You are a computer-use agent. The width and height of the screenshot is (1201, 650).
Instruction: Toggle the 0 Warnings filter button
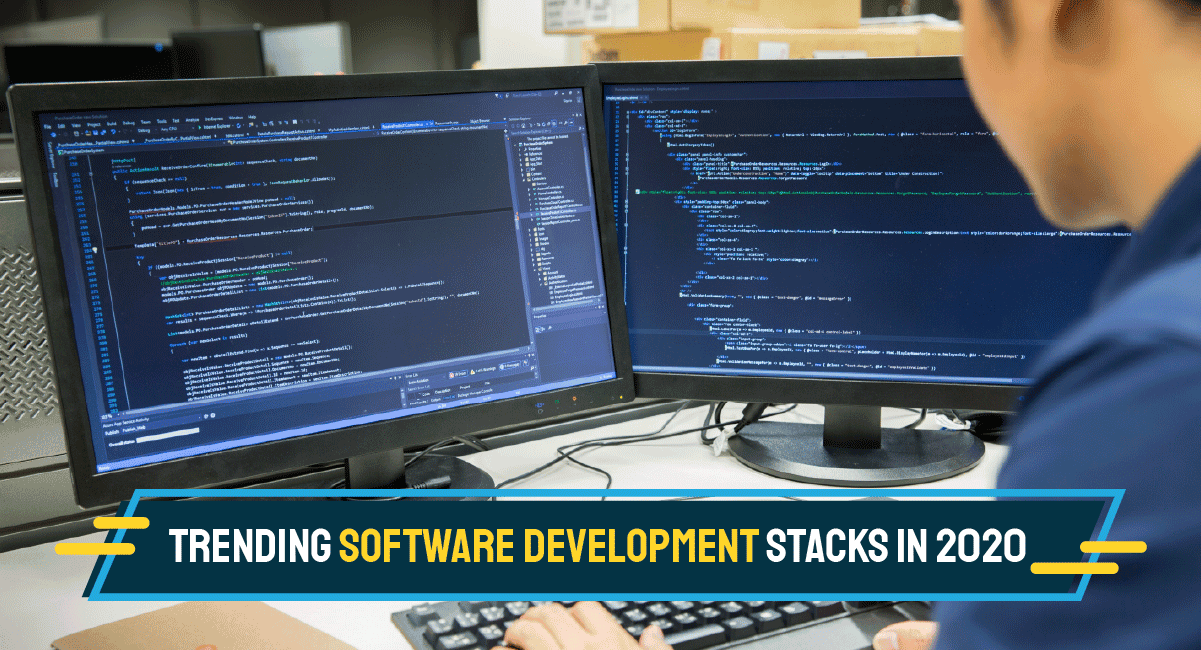pos(483,370)
